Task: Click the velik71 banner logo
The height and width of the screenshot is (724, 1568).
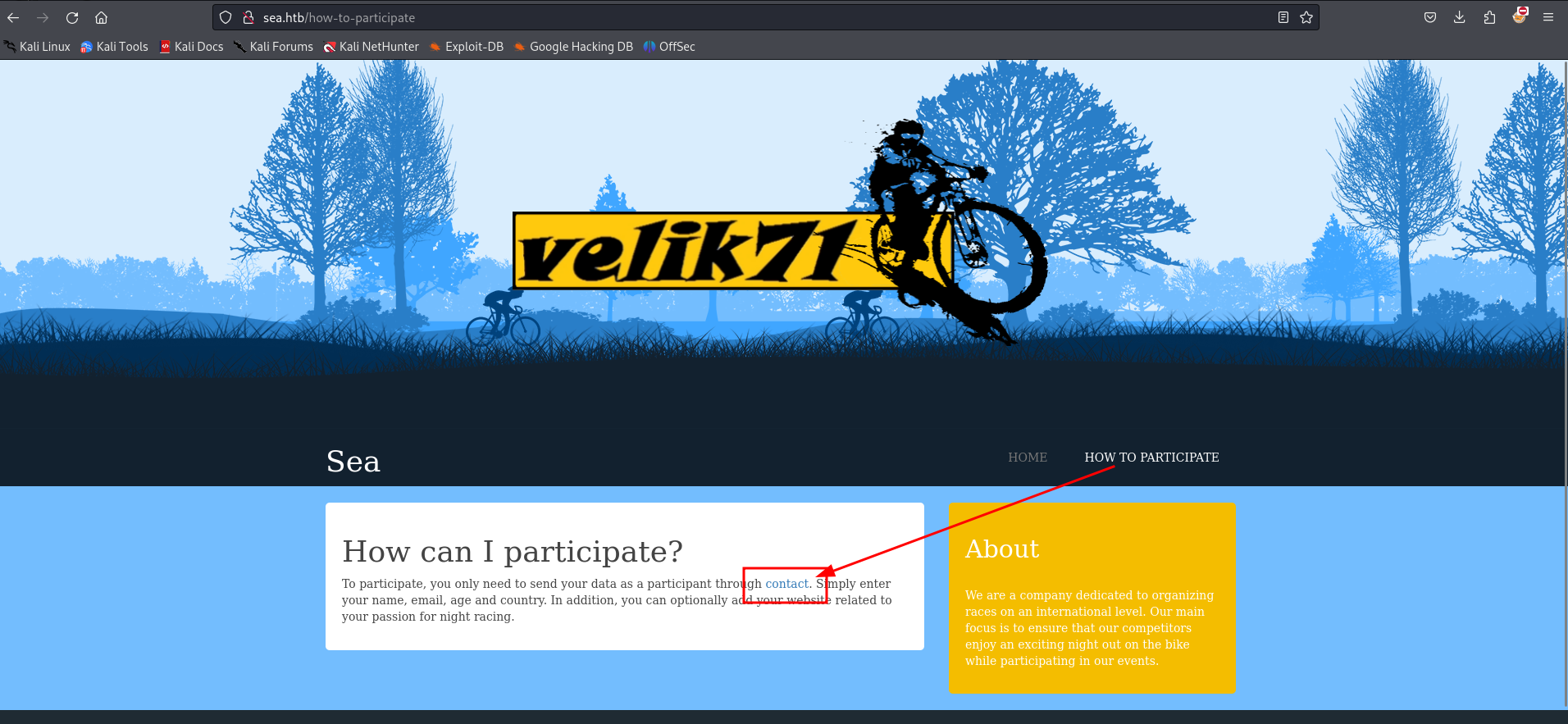Action: (779, 234)
